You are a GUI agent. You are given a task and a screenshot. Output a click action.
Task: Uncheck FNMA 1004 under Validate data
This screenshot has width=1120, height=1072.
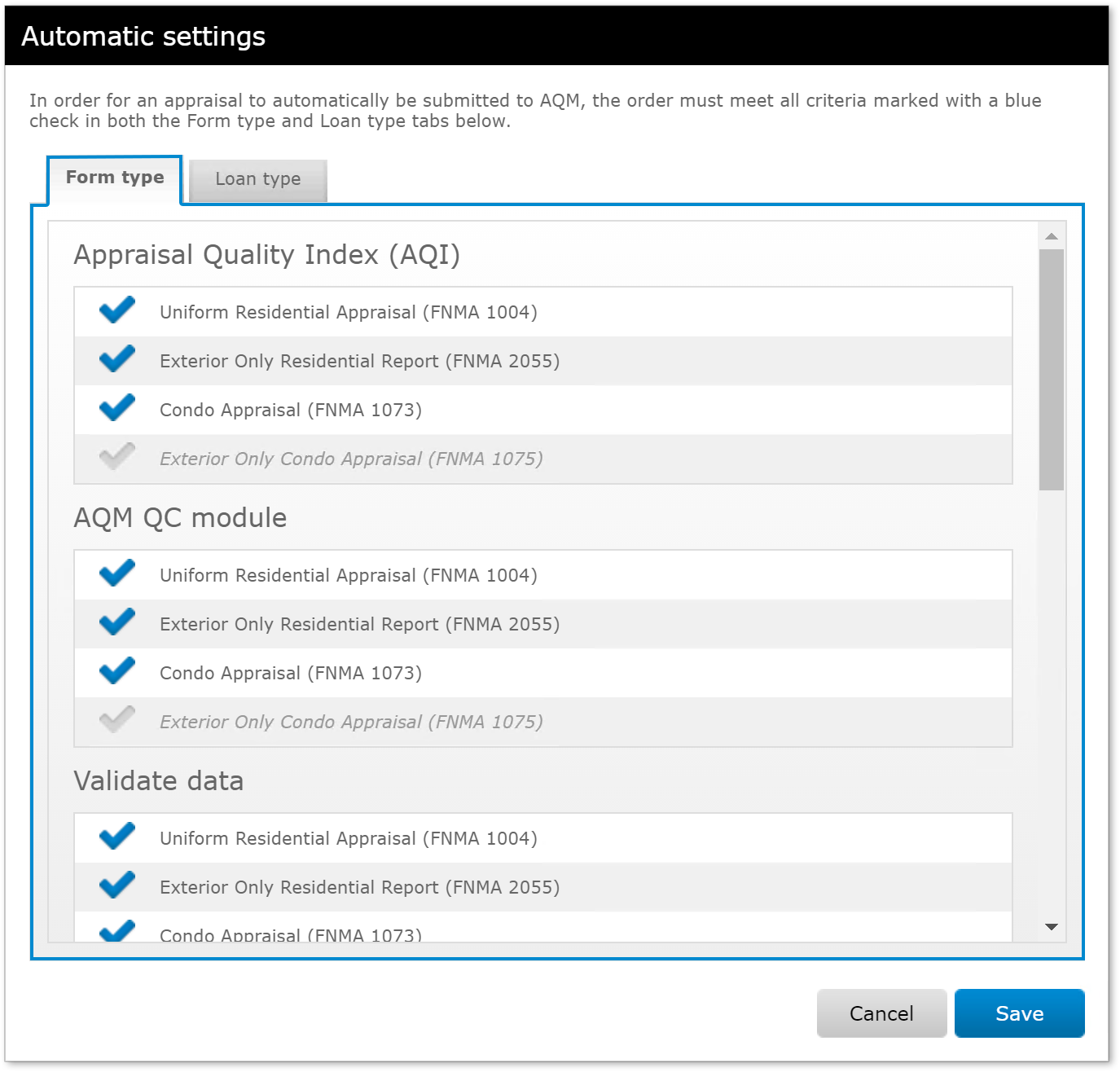click(117, 837)
